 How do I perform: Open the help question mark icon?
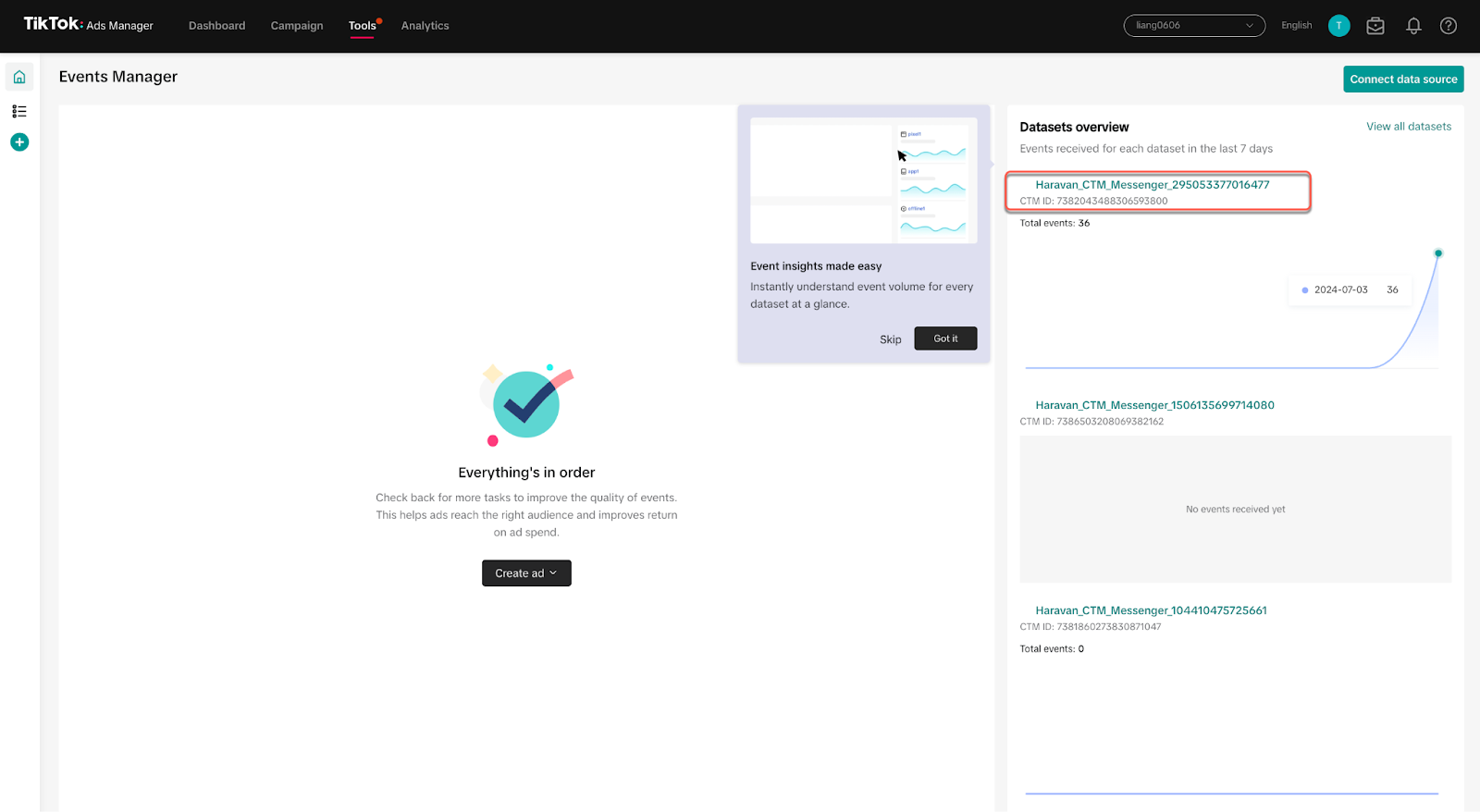(1449, 26)
